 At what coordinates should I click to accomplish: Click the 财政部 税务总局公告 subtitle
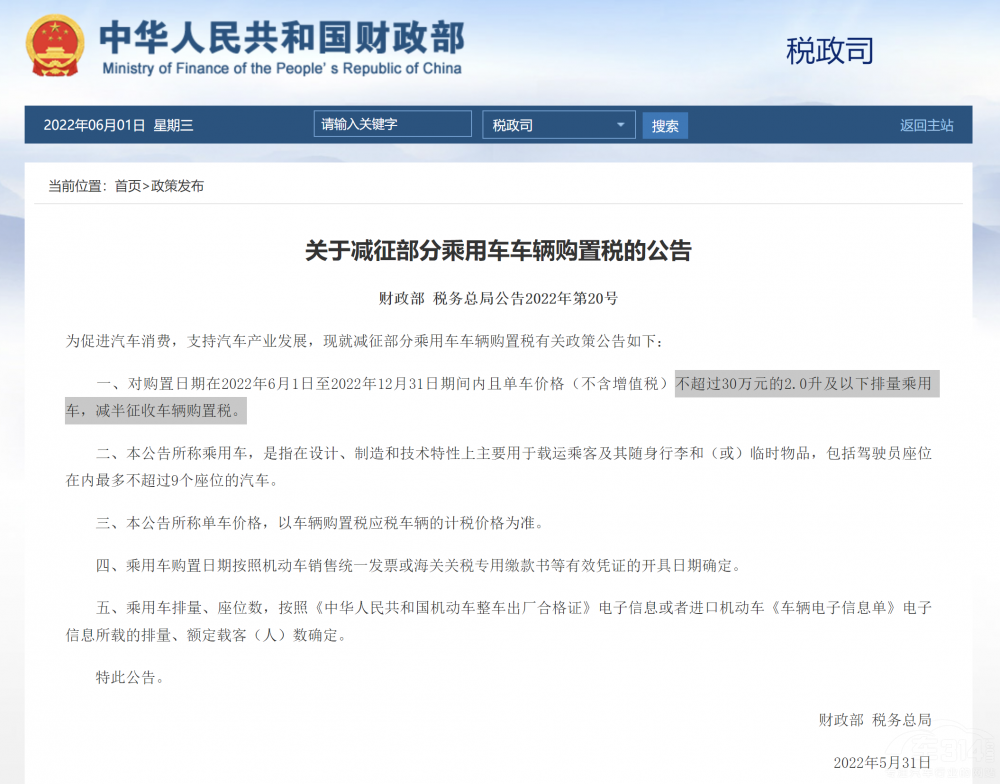click(x=500, y=298)
